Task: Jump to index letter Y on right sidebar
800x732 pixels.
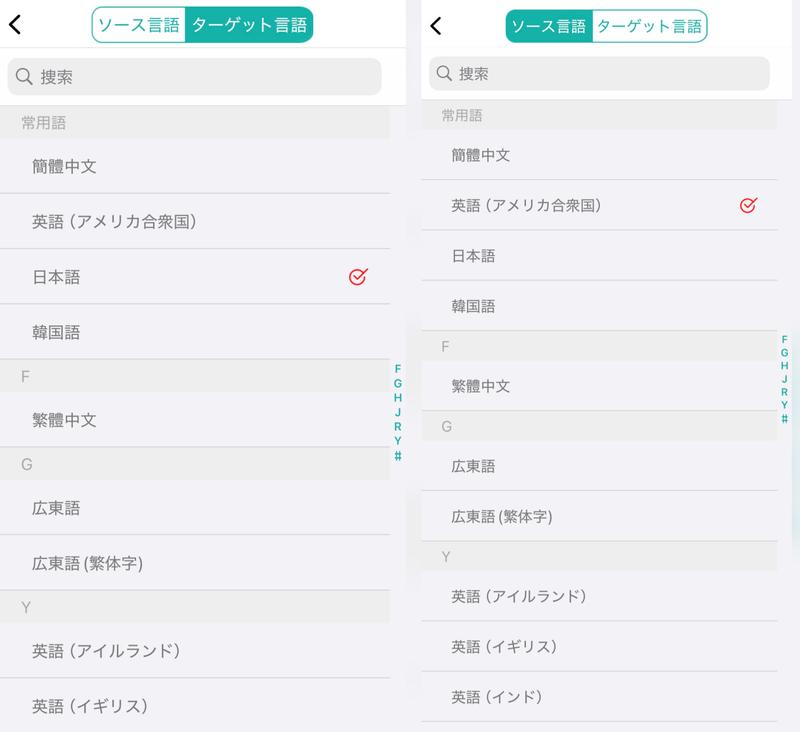Action: coord(784,405)
